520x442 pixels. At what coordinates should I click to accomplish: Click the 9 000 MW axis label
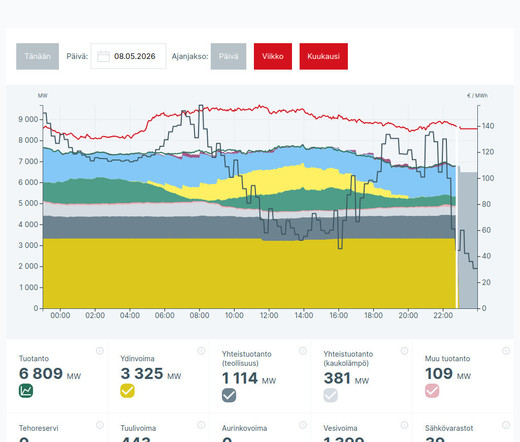click(28, 119)
